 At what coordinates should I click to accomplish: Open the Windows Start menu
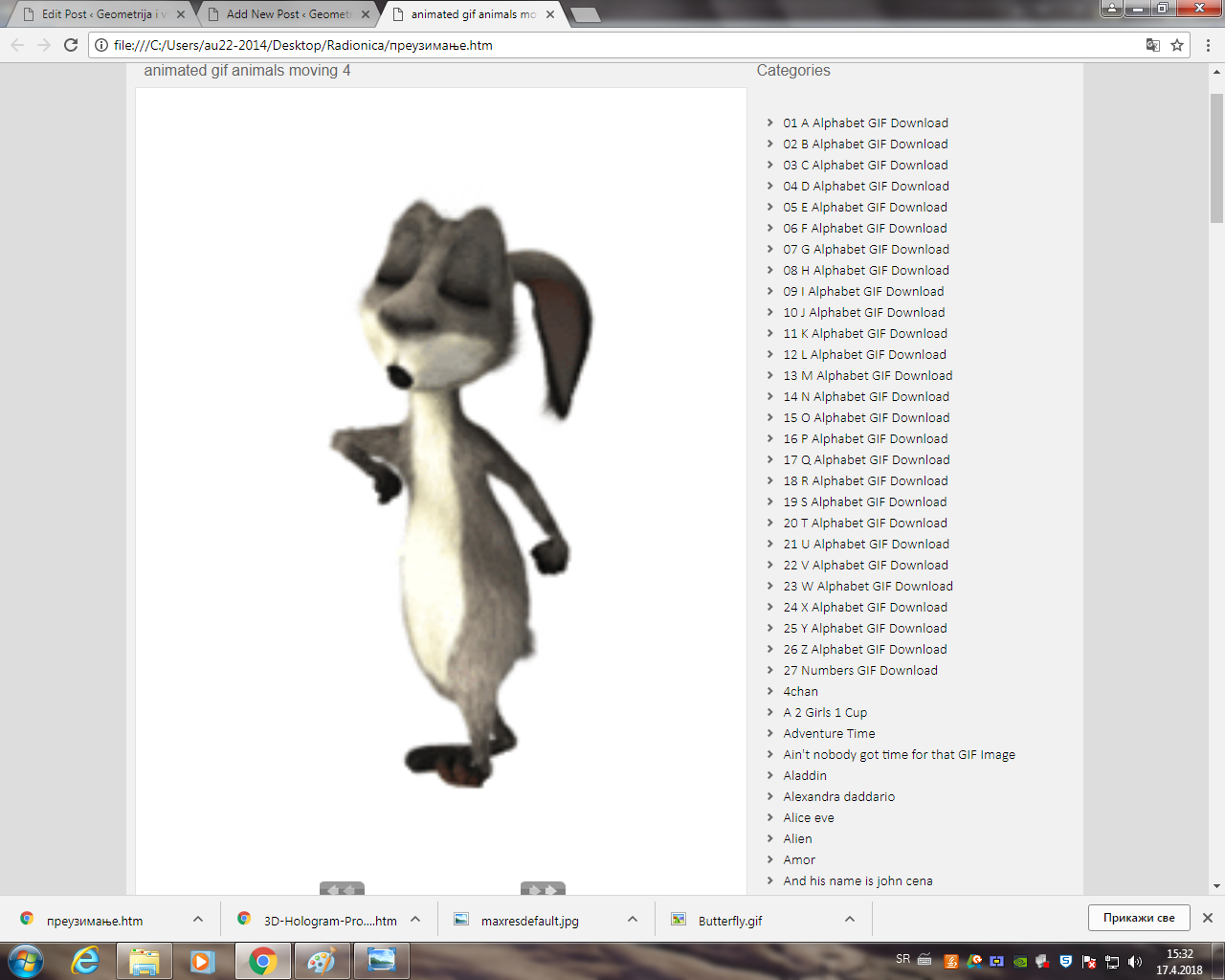click(26, 961)
